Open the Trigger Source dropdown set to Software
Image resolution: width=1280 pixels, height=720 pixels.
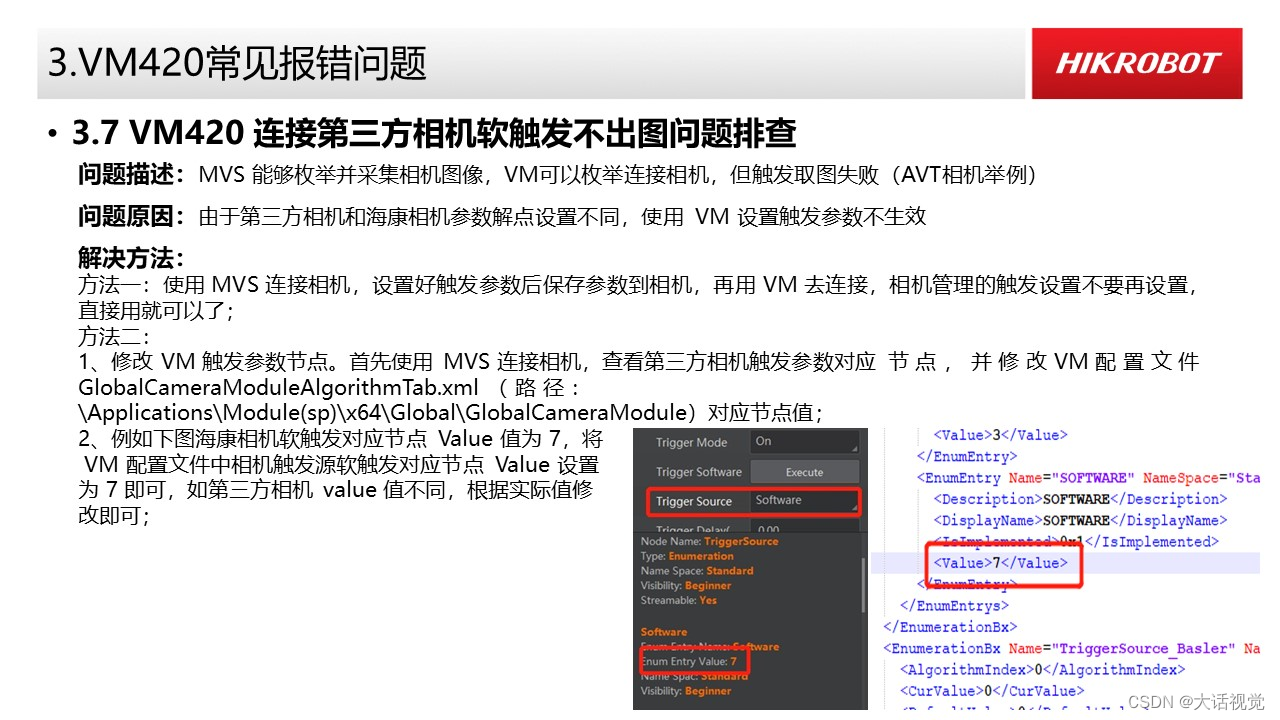[805, 501]
